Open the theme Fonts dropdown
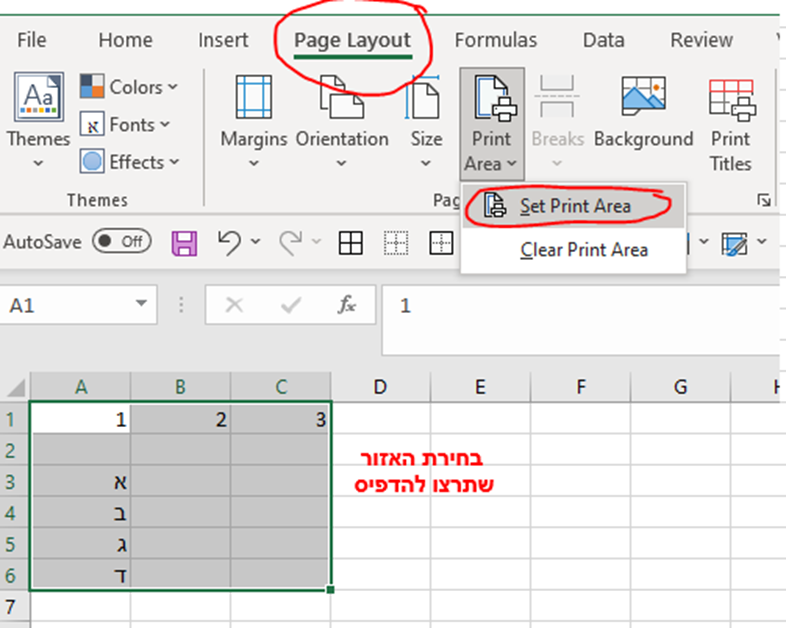The height and width of the screenshot is (628, 786). [x=125, y=125]
